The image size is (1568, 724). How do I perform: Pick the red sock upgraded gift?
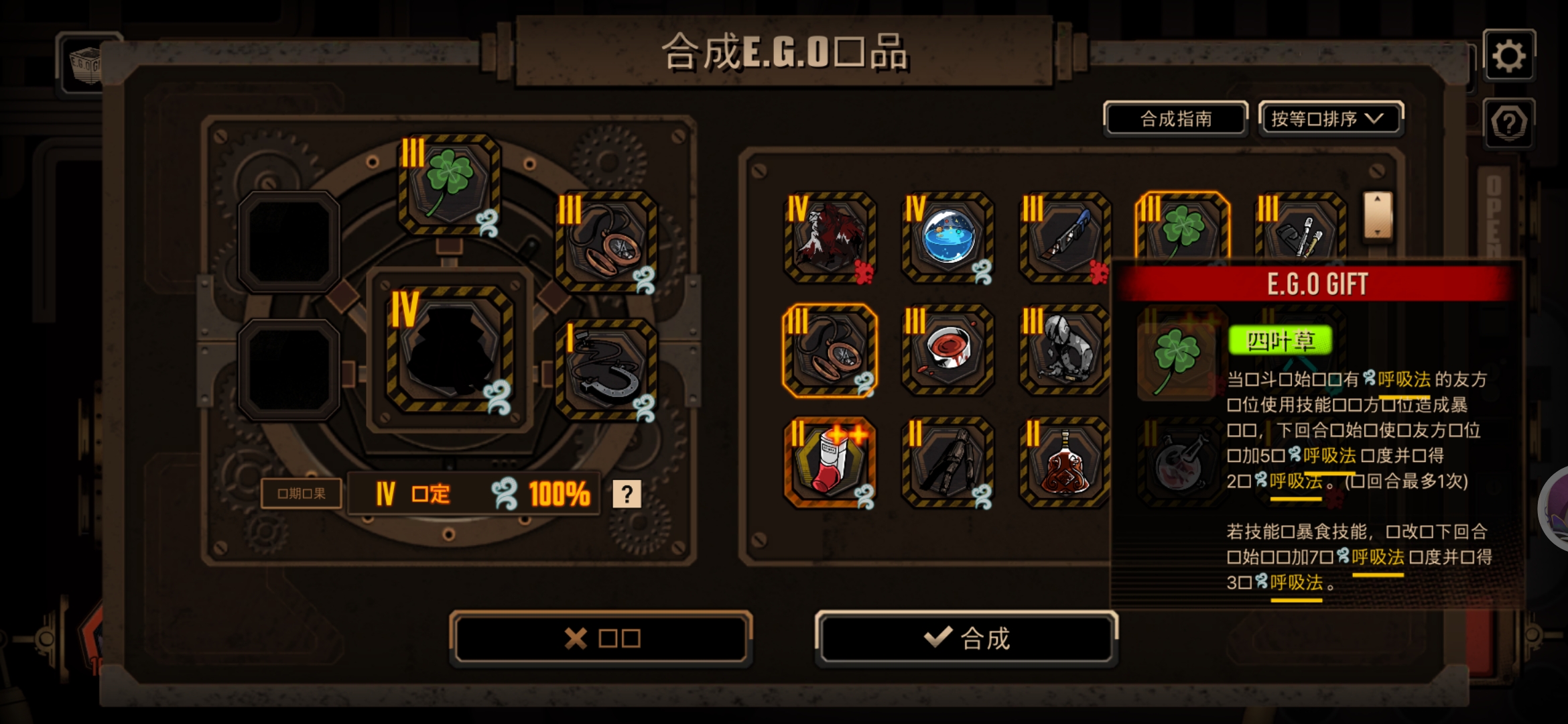(x=830, y=463)
